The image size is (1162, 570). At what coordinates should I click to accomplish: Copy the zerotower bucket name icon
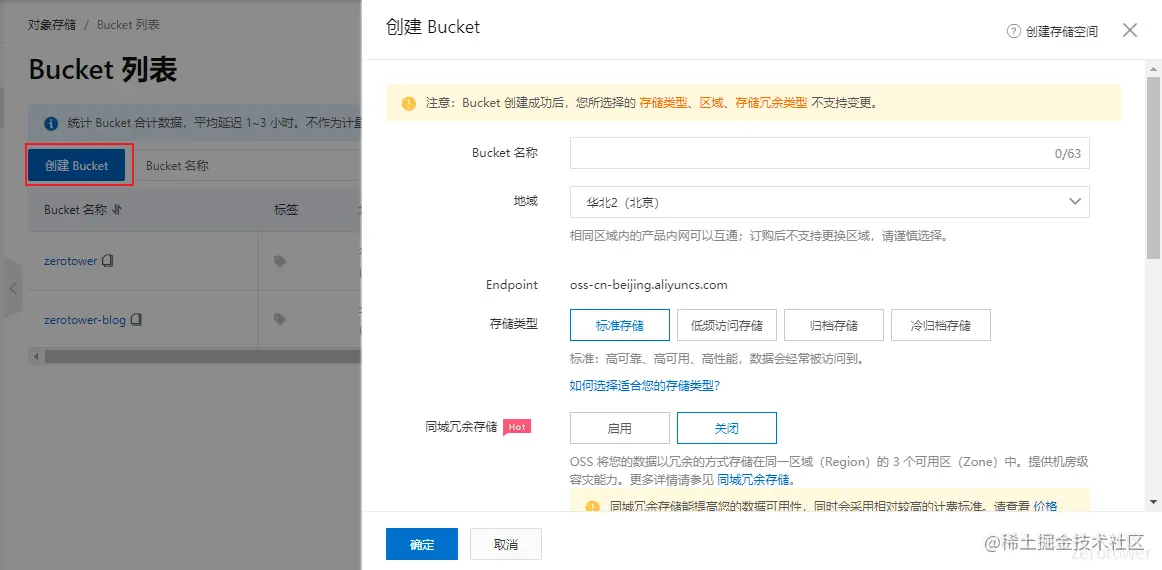pyautogui.click(x=107, y=261)
